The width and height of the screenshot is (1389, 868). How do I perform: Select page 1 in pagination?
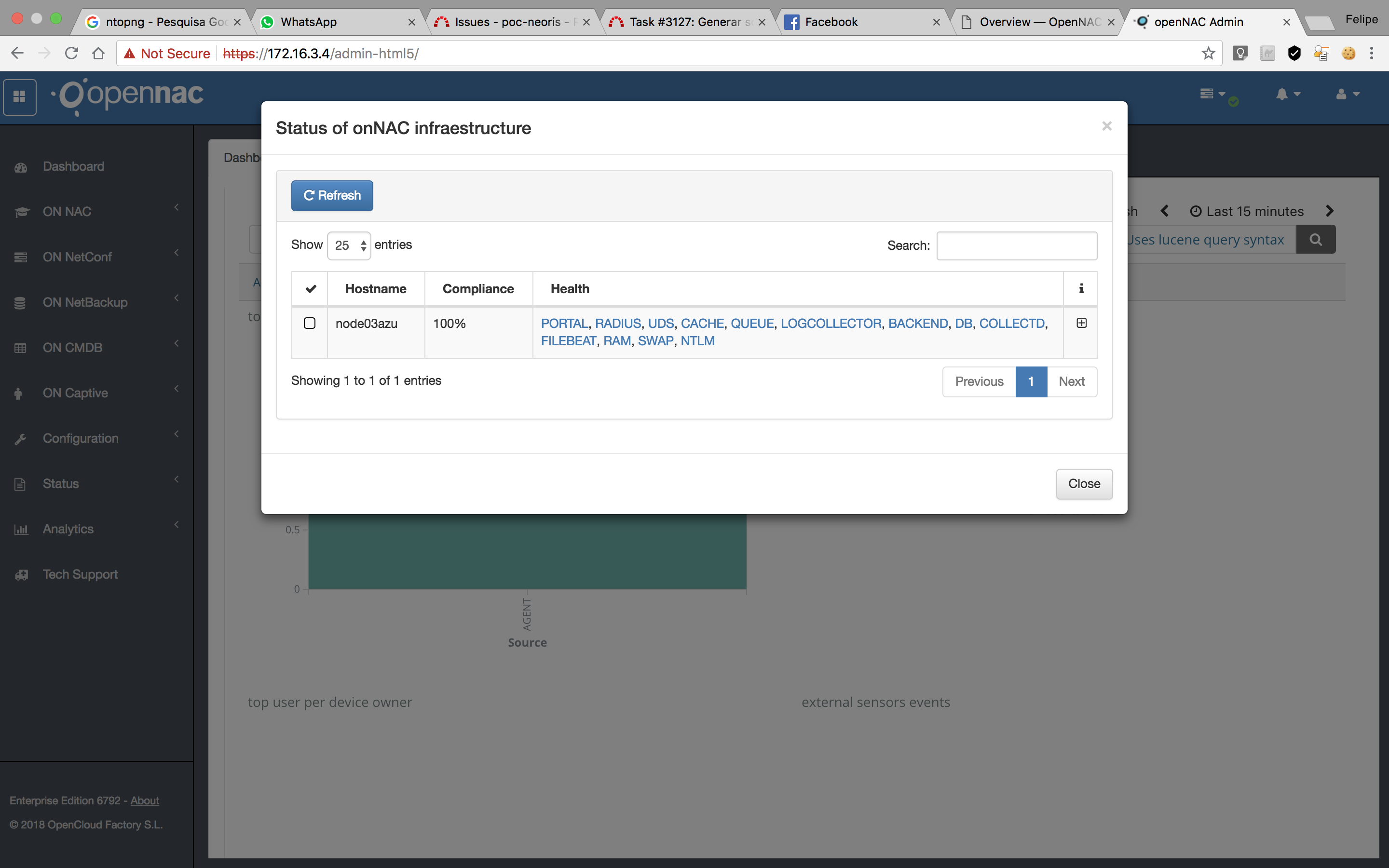[x=1031, y=382]
